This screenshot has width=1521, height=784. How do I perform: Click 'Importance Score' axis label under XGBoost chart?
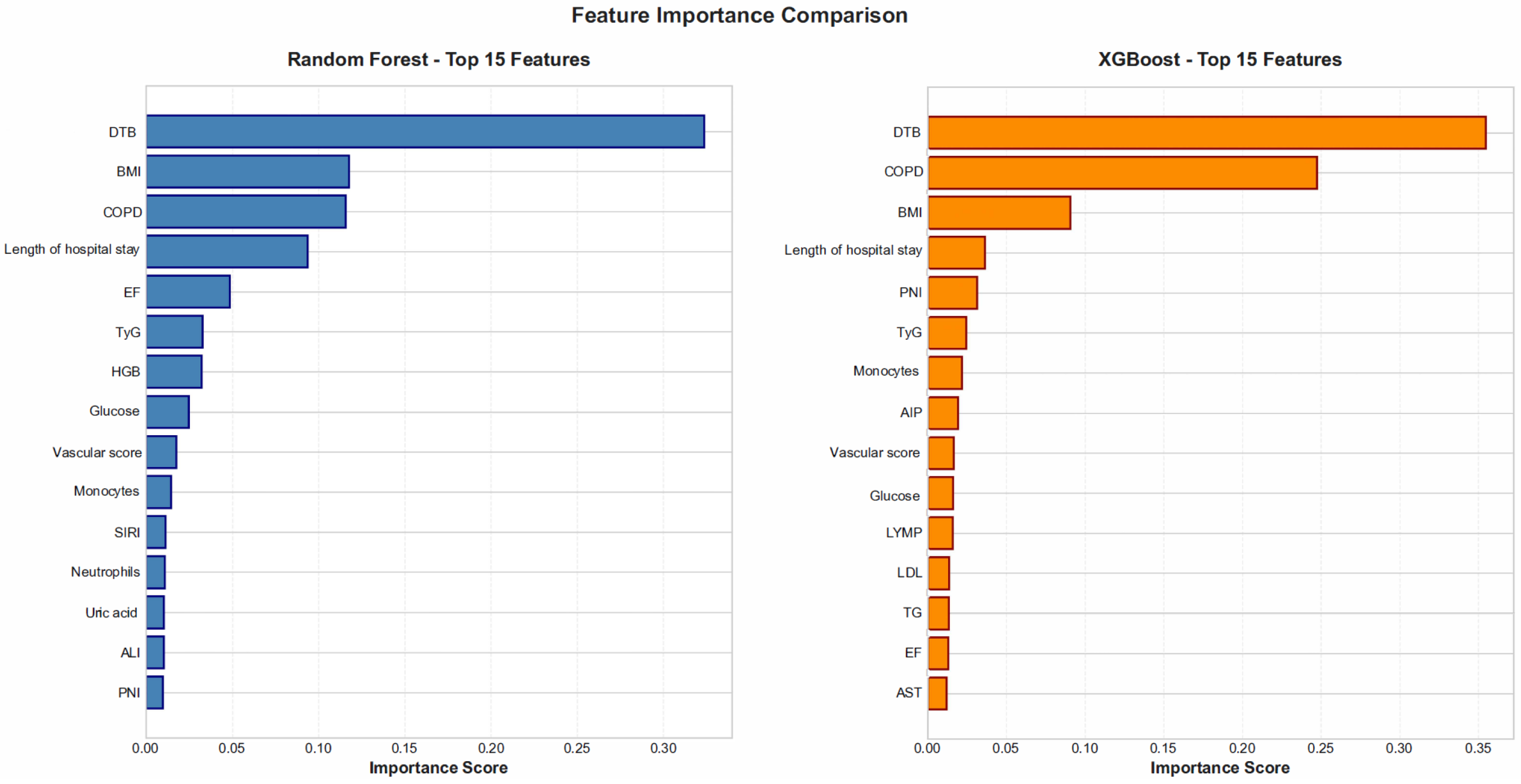[x=1220, y=768]
